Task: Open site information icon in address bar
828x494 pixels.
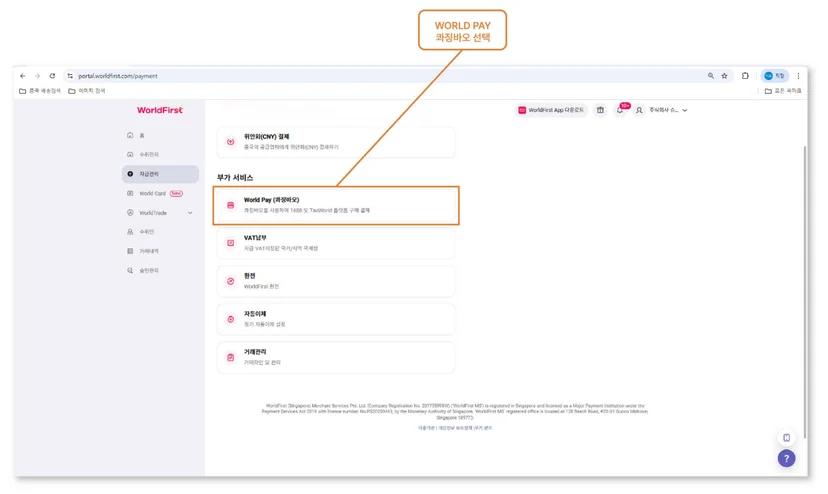Action: tap(70, 76)
